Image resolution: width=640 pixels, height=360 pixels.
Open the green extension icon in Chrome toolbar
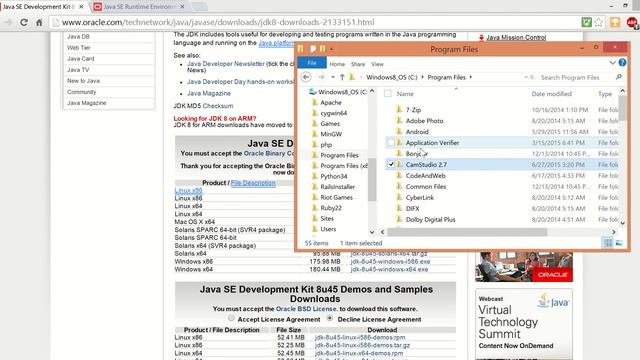[x=587, y=22]
